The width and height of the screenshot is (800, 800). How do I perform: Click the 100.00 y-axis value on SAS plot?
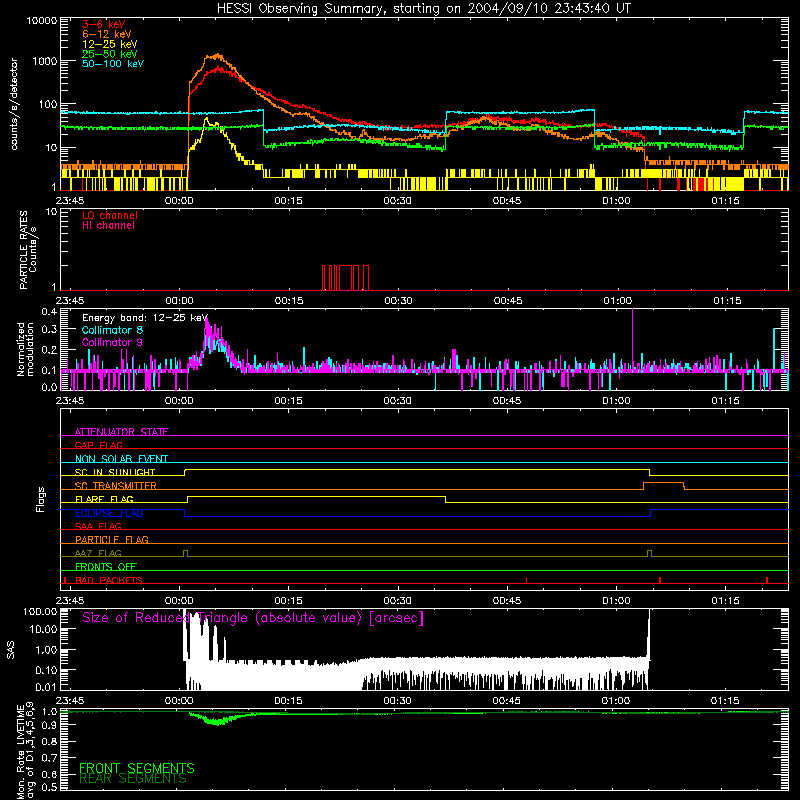point(40,612)
